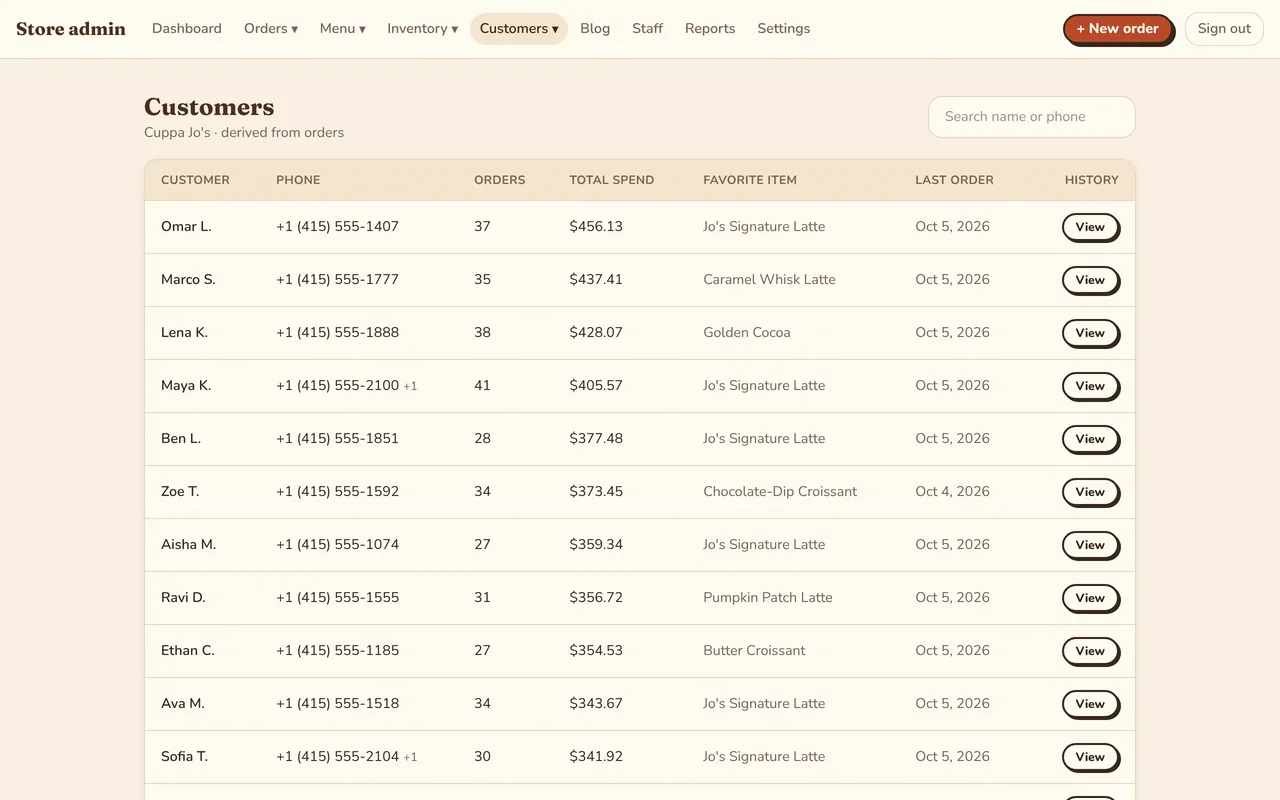
Task: Show history for Ben L.
Action: click(x=1090, y=439)
